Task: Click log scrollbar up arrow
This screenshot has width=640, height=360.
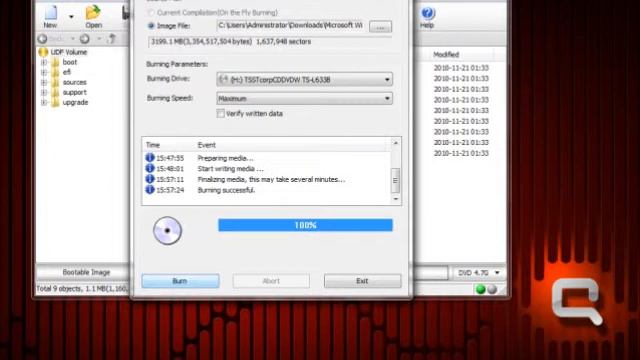Action: [396, 143]
